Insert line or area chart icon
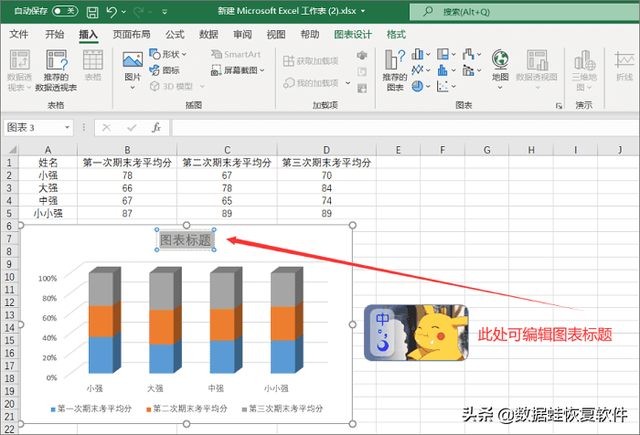Viewport: 640px width, 435px height. [417, 70]
